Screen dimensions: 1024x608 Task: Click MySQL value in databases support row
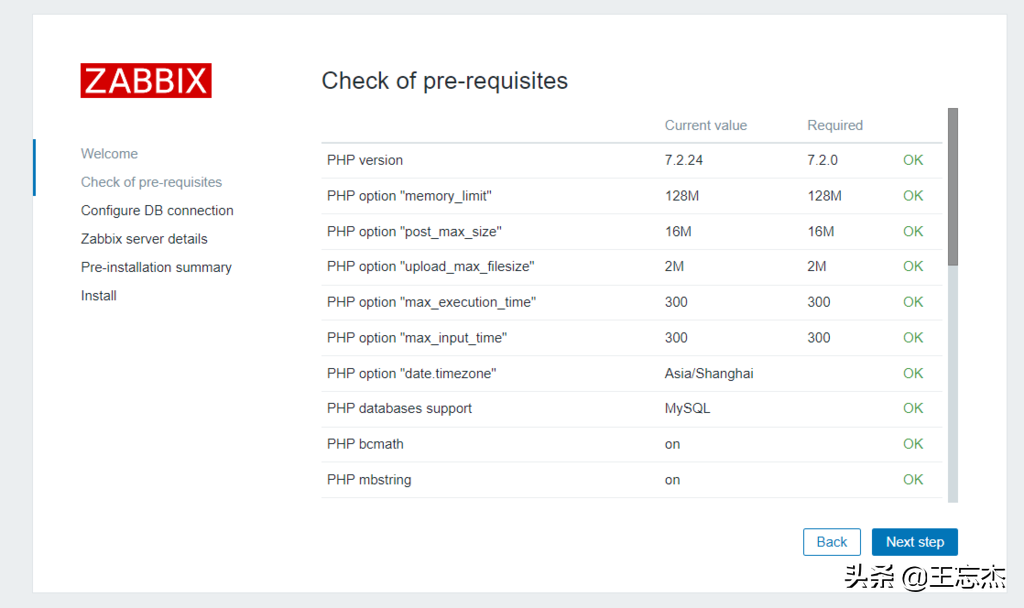(x=687, y=408)
